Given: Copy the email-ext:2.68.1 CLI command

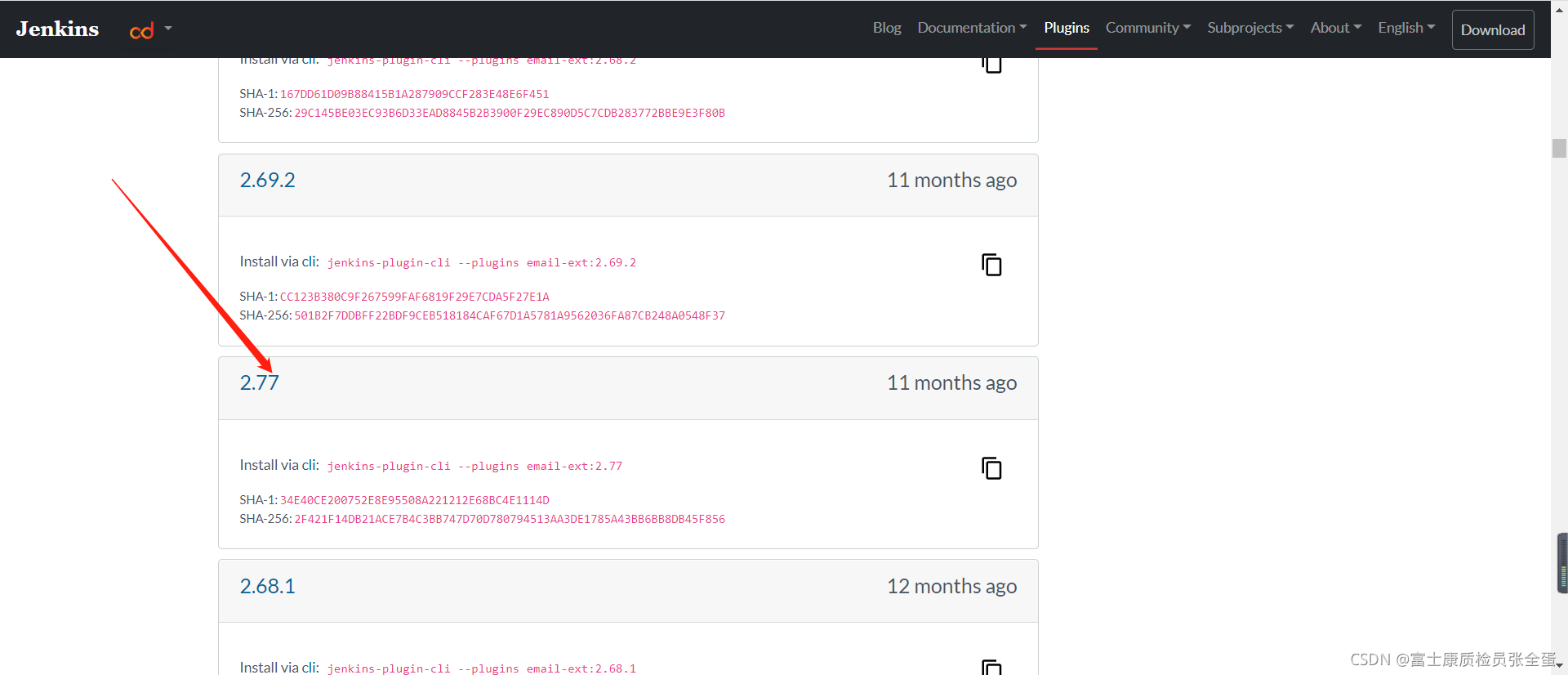Looking at the screenshot, I should click(991, 667).
